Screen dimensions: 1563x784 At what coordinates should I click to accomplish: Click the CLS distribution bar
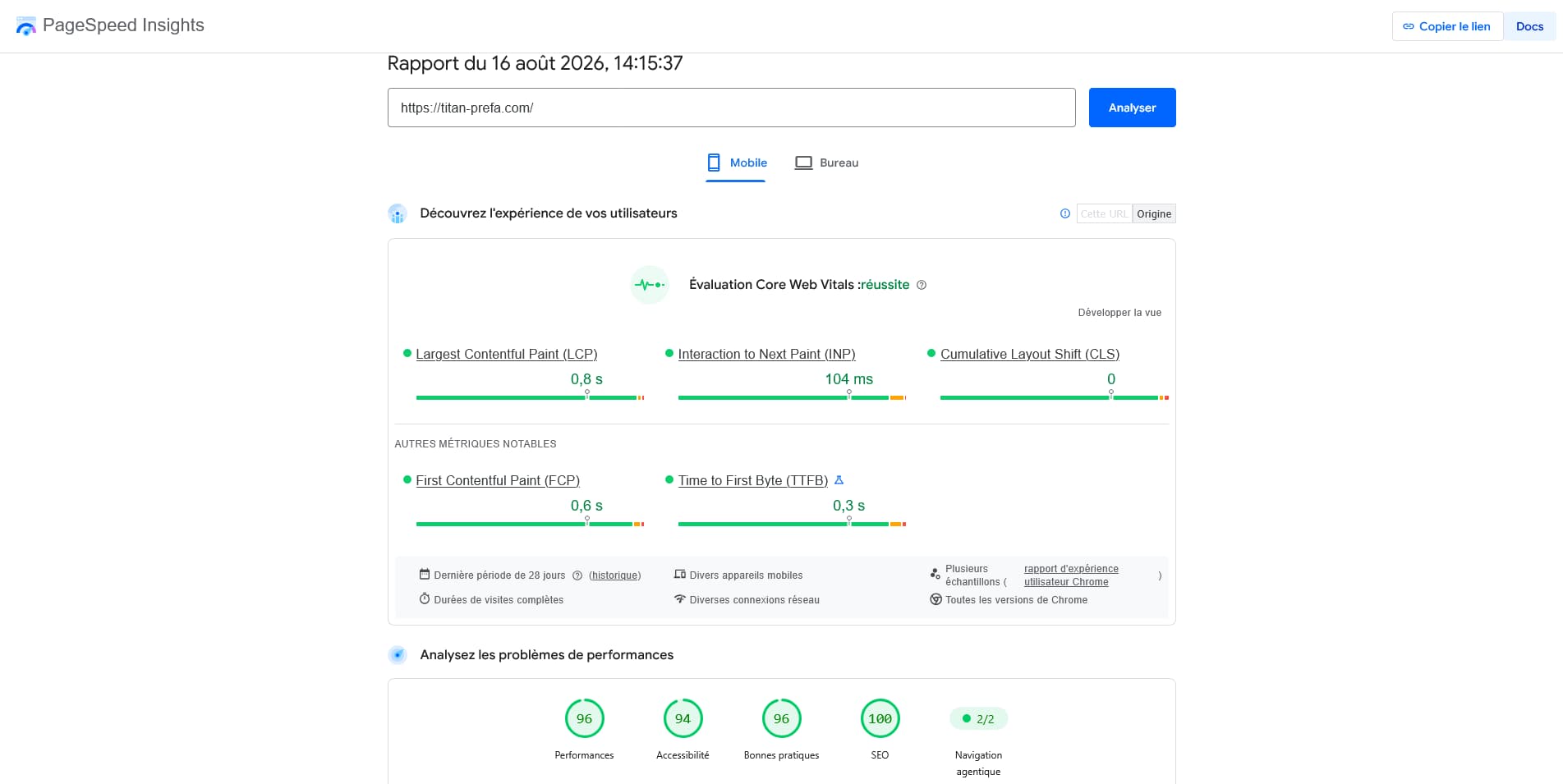click(1054, 397)
